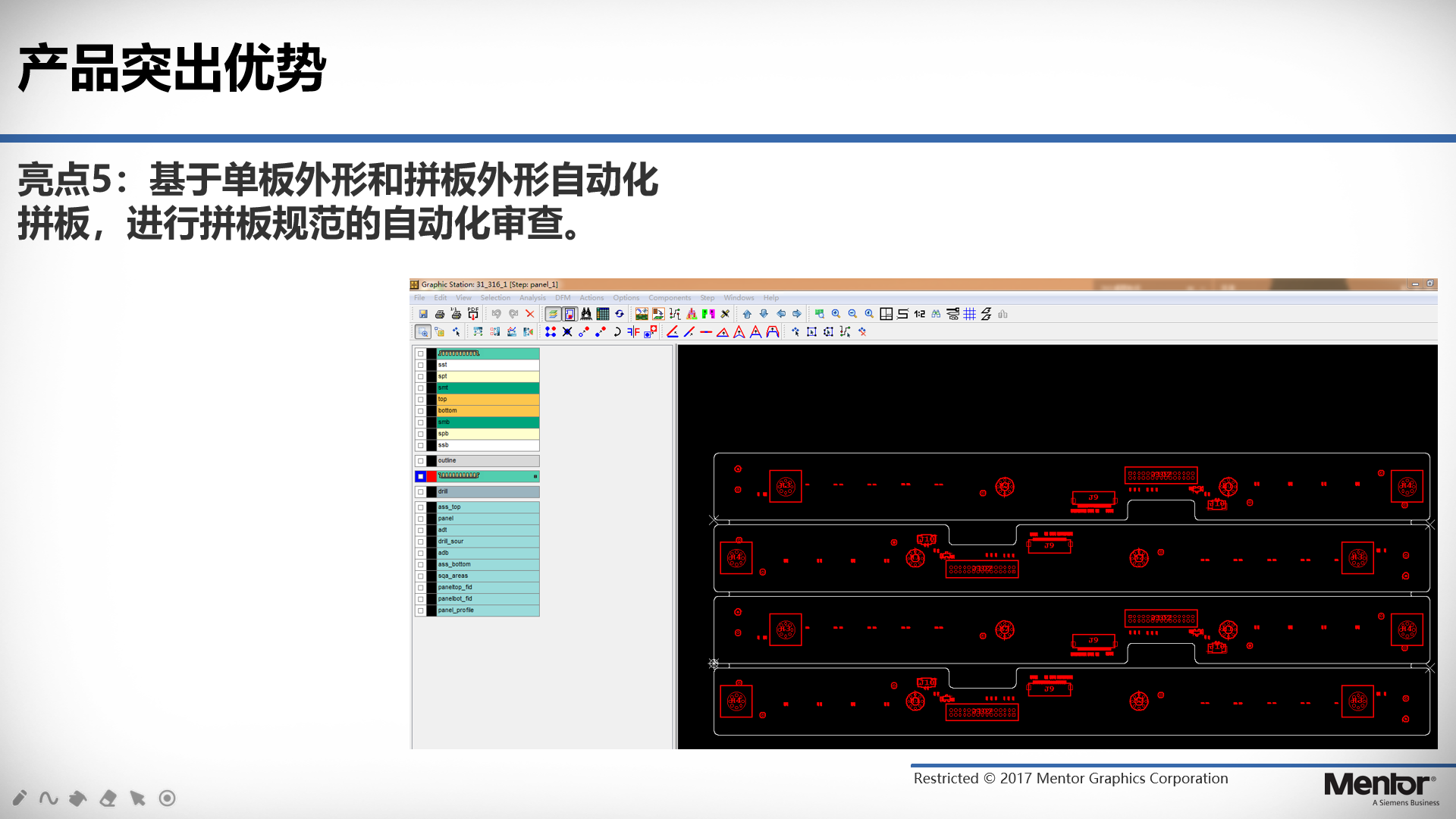This screenshot has width=1456, height=819.
Task: Check the panel_profile layer checkbox
Action: pos(421,611)
